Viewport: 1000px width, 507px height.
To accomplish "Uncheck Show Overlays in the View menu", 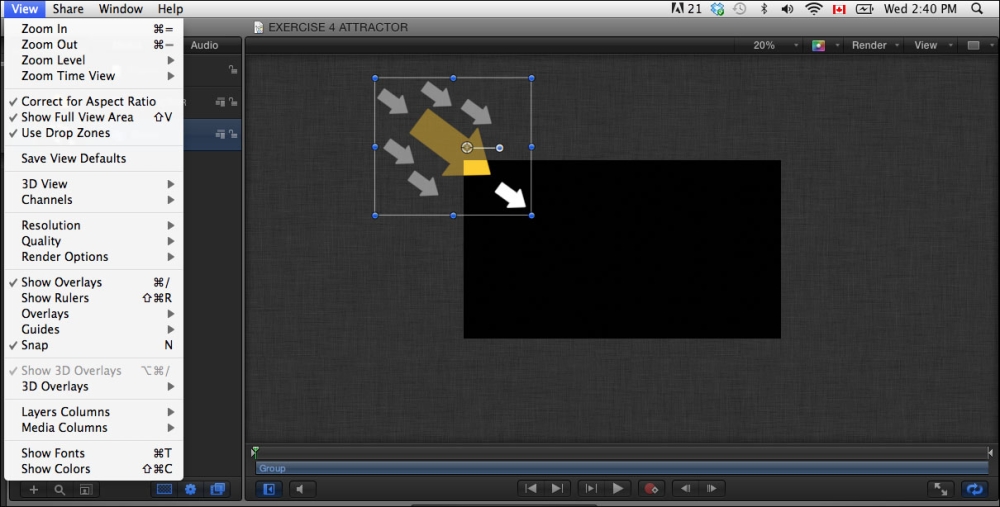I will pos(61,282).
